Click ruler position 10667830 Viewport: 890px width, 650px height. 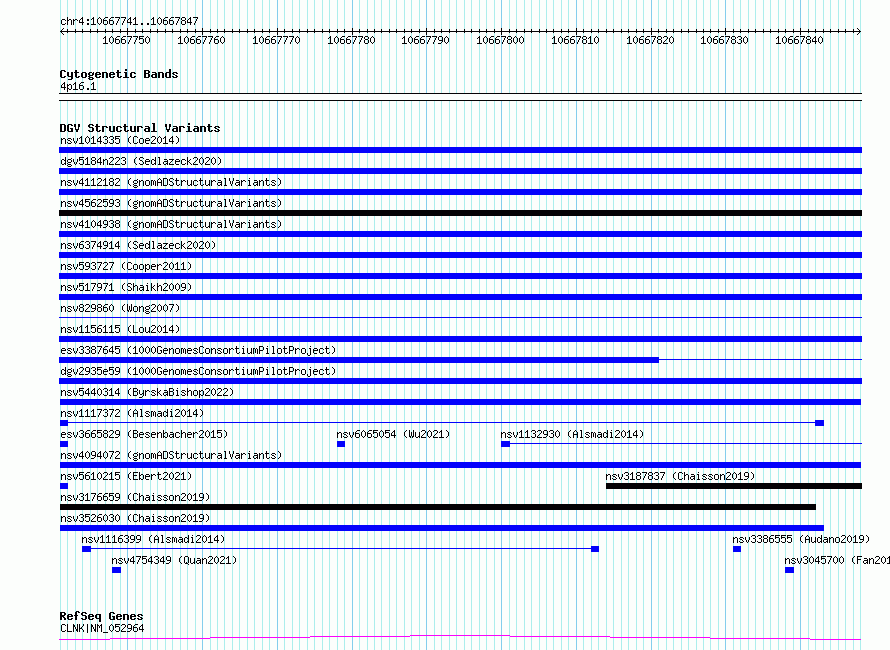click(x=724, y=40)
